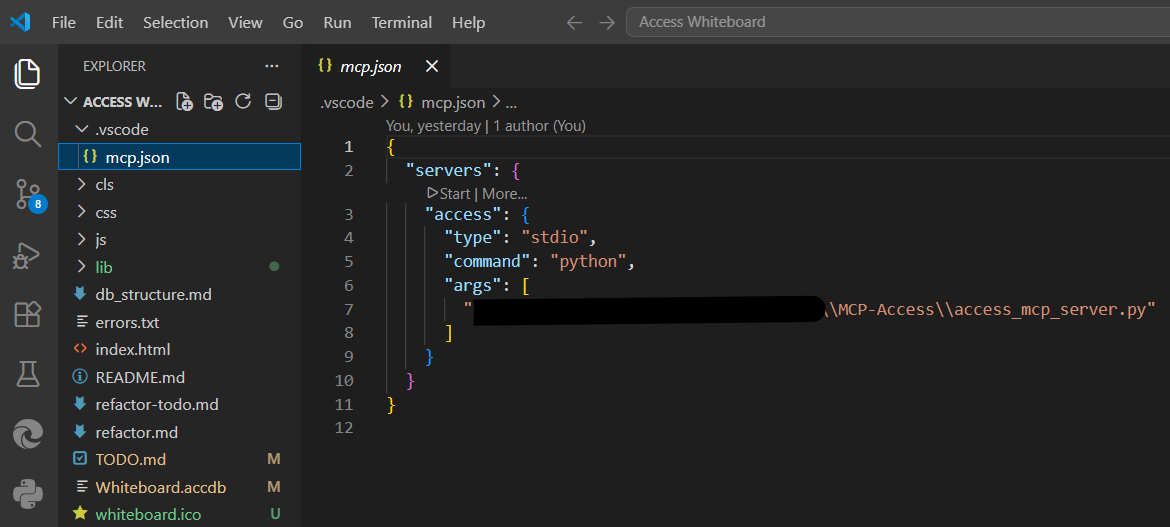Screen dimensions: 1170x527
Task: Collapse all folders in Explorer
Action: 272,101
